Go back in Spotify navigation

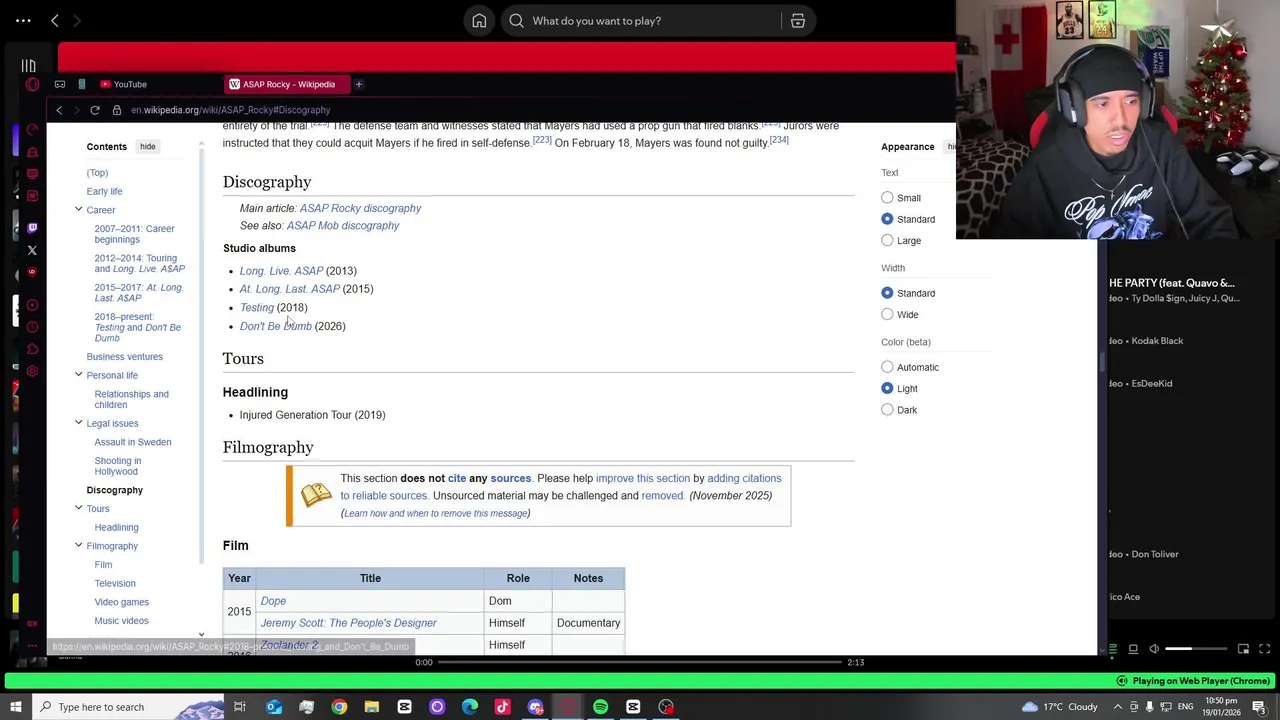click(55, 21)
